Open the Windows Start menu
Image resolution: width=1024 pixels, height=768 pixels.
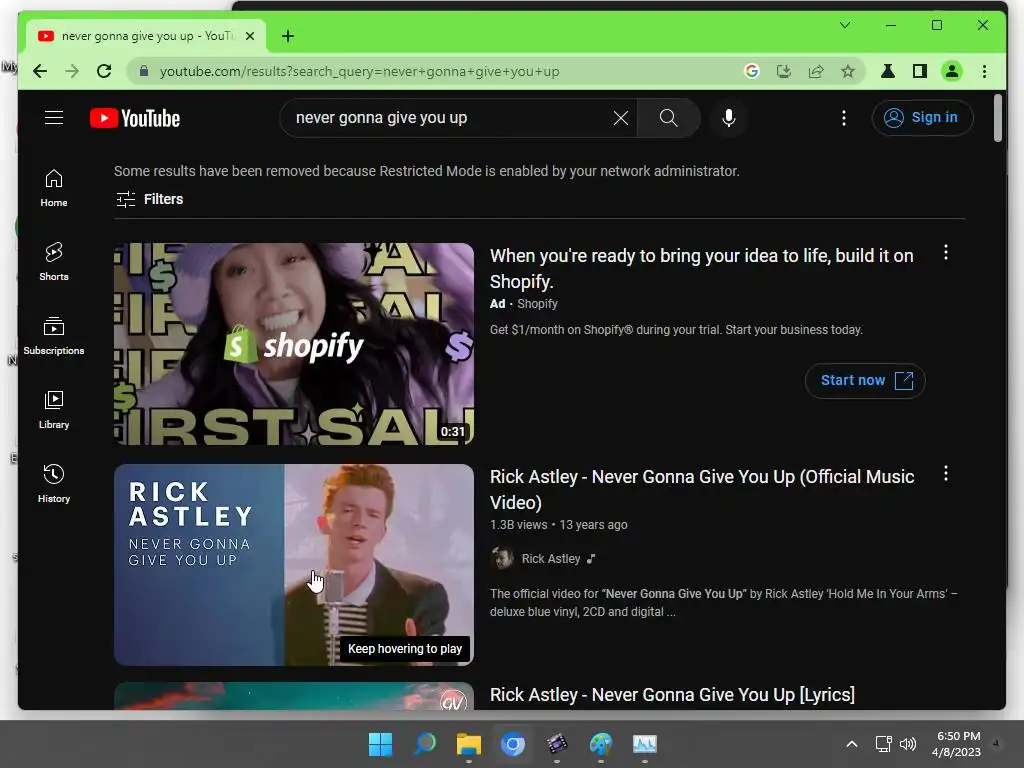pos(380,744)
